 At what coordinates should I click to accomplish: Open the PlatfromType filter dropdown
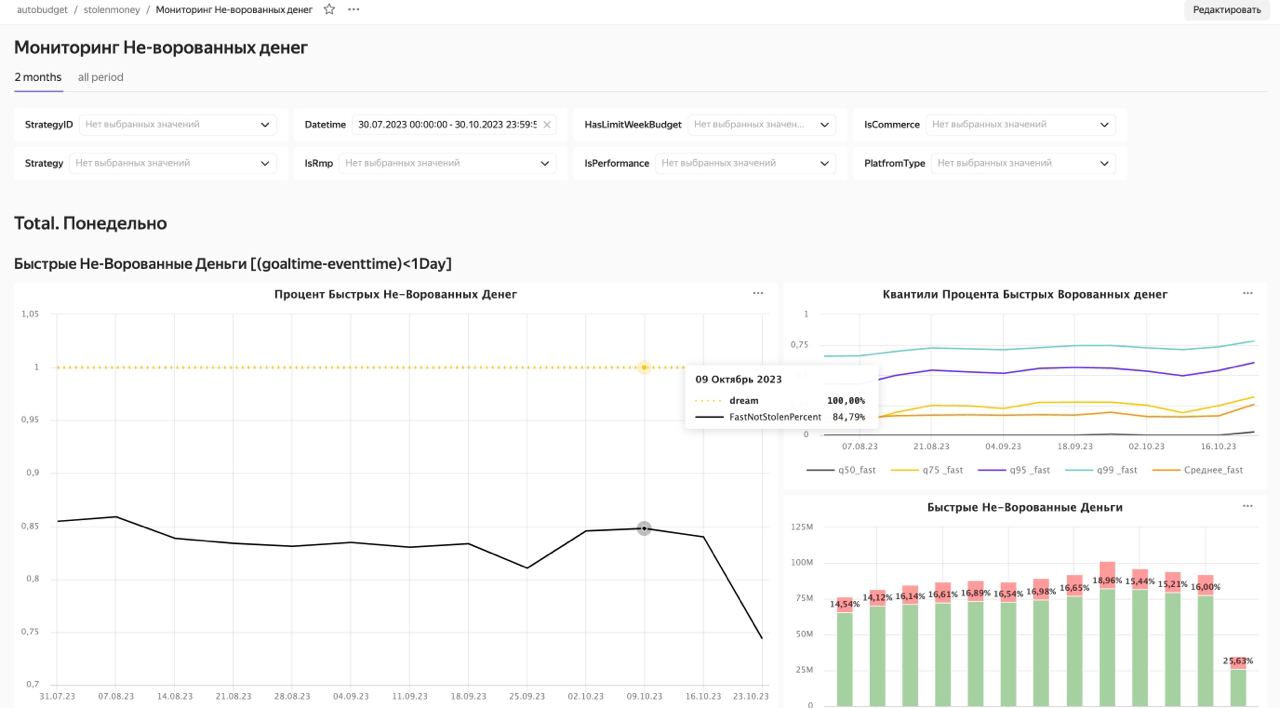[1024, 163]
